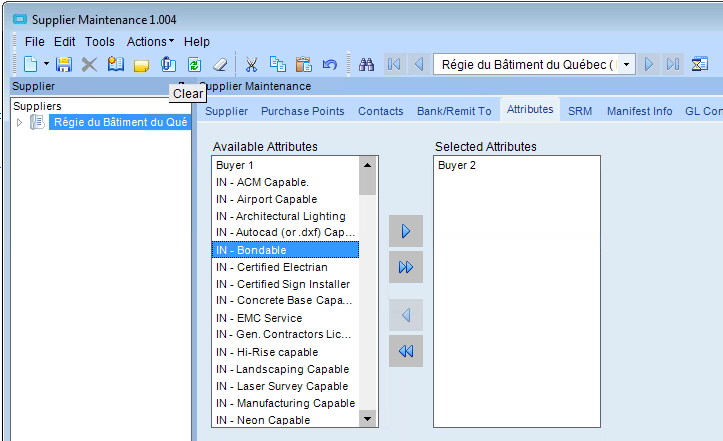Click the Cut scissors icon
Screen dimensions: 723x441
251,64
